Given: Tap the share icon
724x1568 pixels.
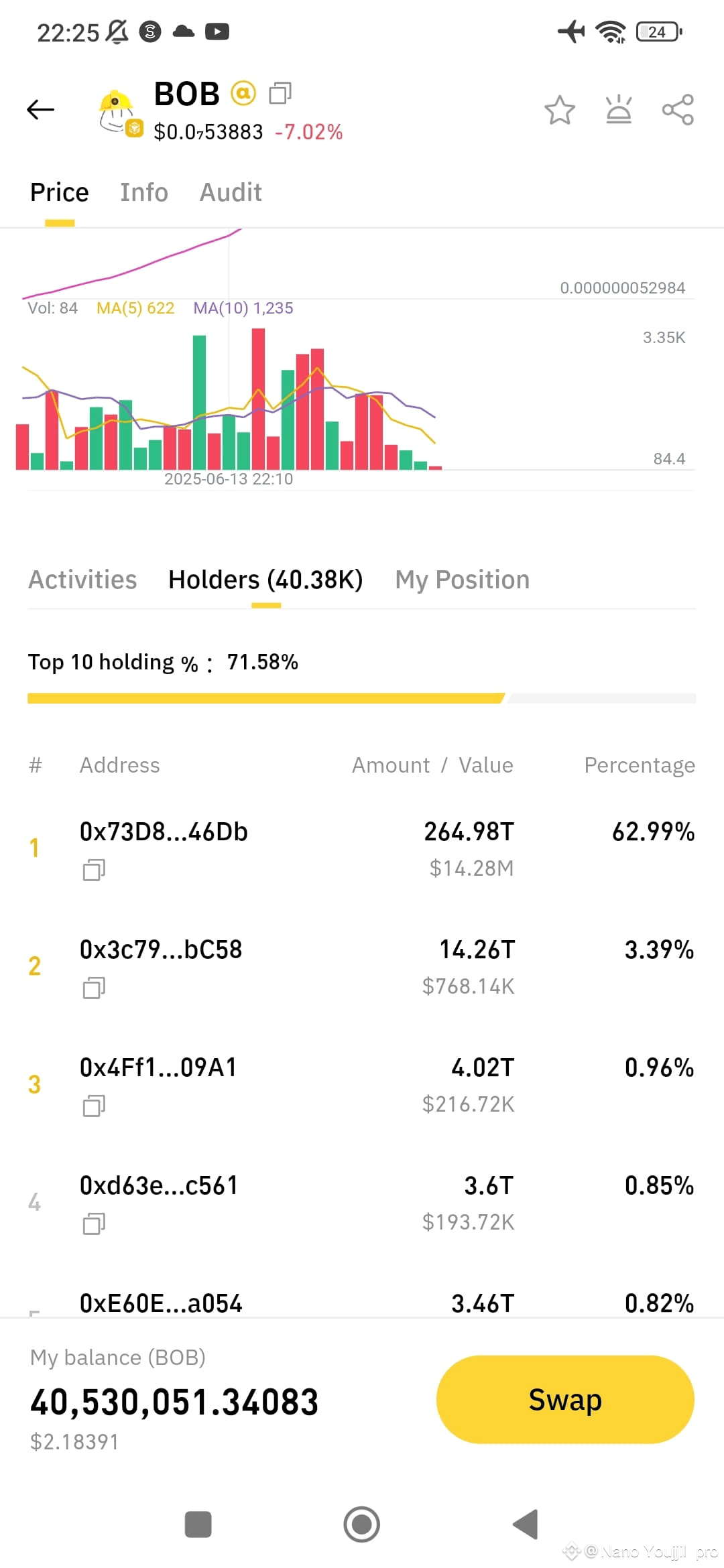Looking at the screenshot, I should (678, 110).
